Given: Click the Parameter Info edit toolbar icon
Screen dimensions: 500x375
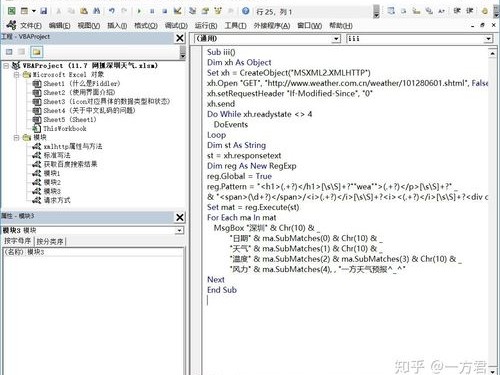Looking at the screenshot, I should (x=429, y=11).
